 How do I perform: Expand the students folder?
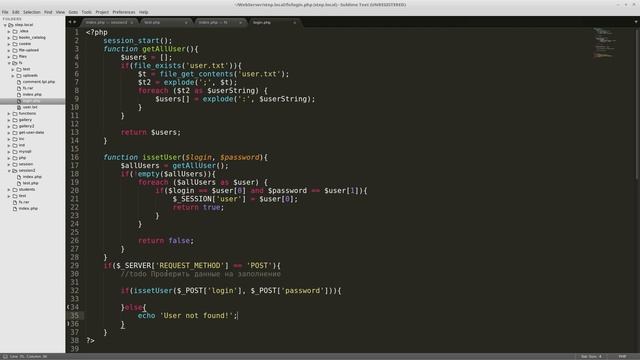[9, 189]
